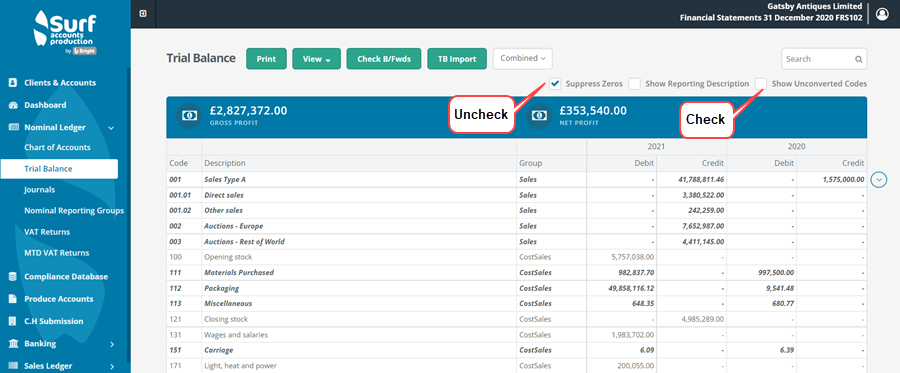Check Show Unconverted Codes checkbox

tap(761, 84)
